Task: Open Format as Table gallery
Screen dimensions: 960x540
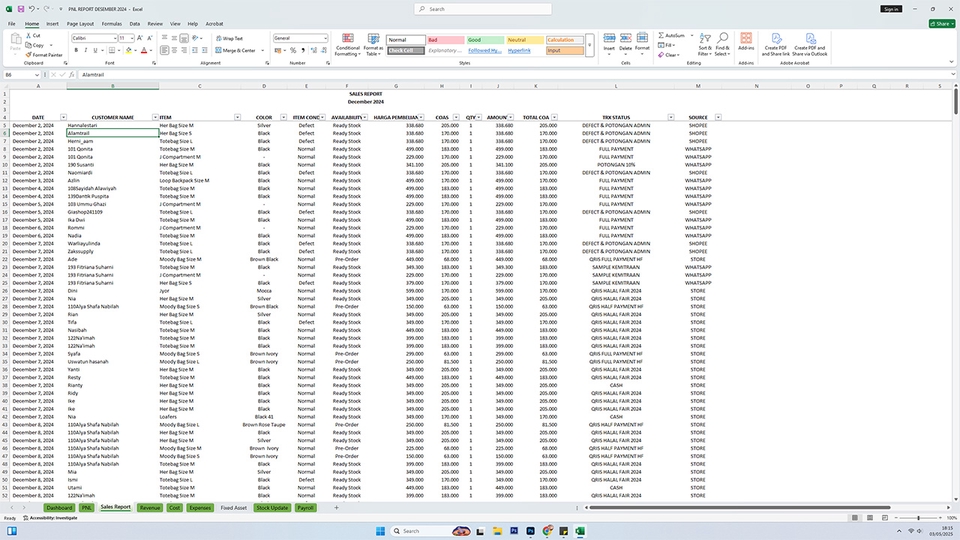Action: [x=373, y=45]
